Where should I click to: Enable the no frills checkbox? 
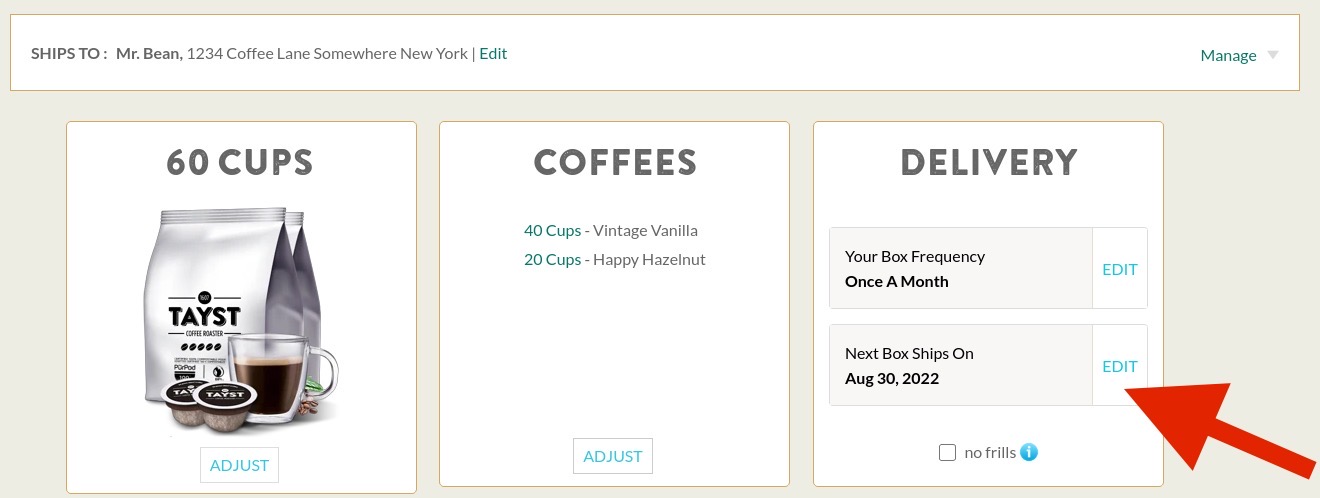(948, 453)
